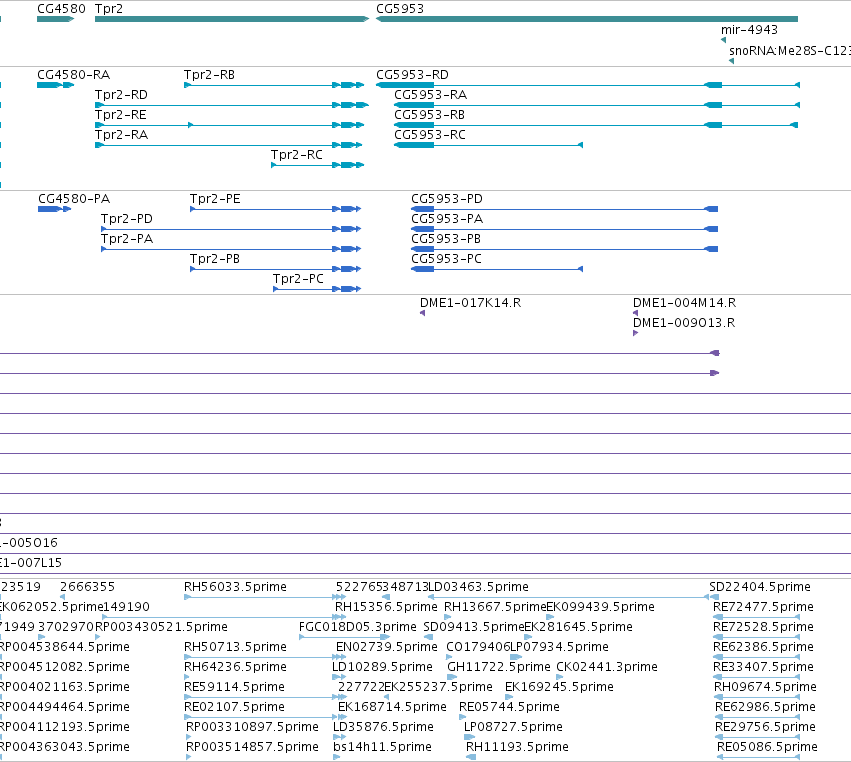Select the mir-4943 feature label
The image size is (851, 762).
(749, 30)
